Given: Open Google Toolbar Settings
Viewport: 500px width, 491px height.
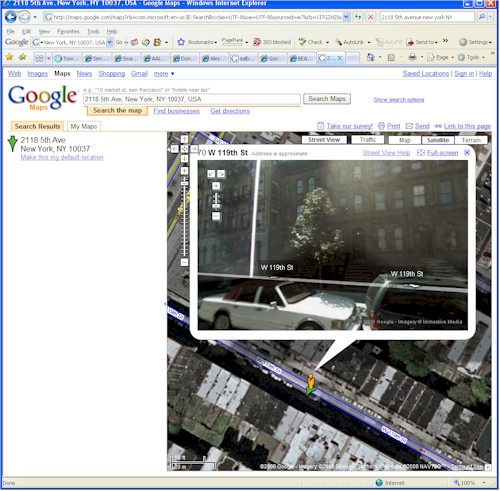Looking at the screenshot, I should (474, 42).
